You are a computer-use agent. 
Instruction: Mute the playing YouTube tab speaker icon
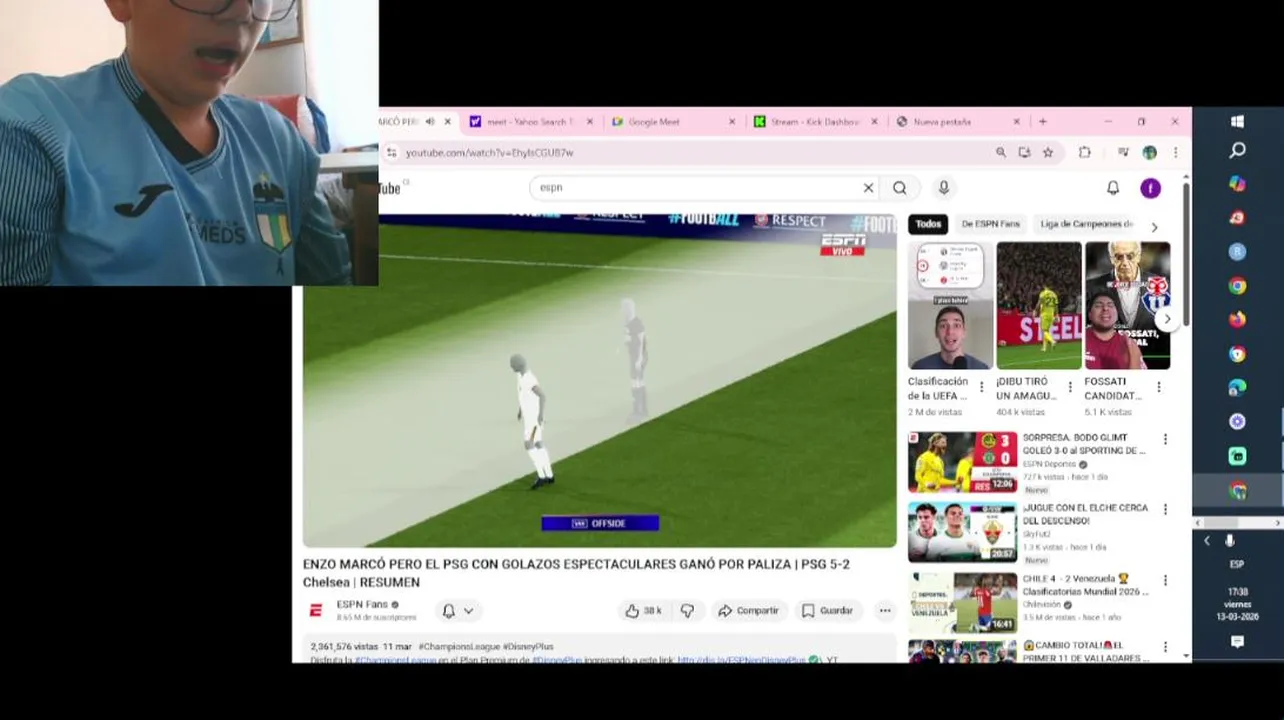(430, 122)
